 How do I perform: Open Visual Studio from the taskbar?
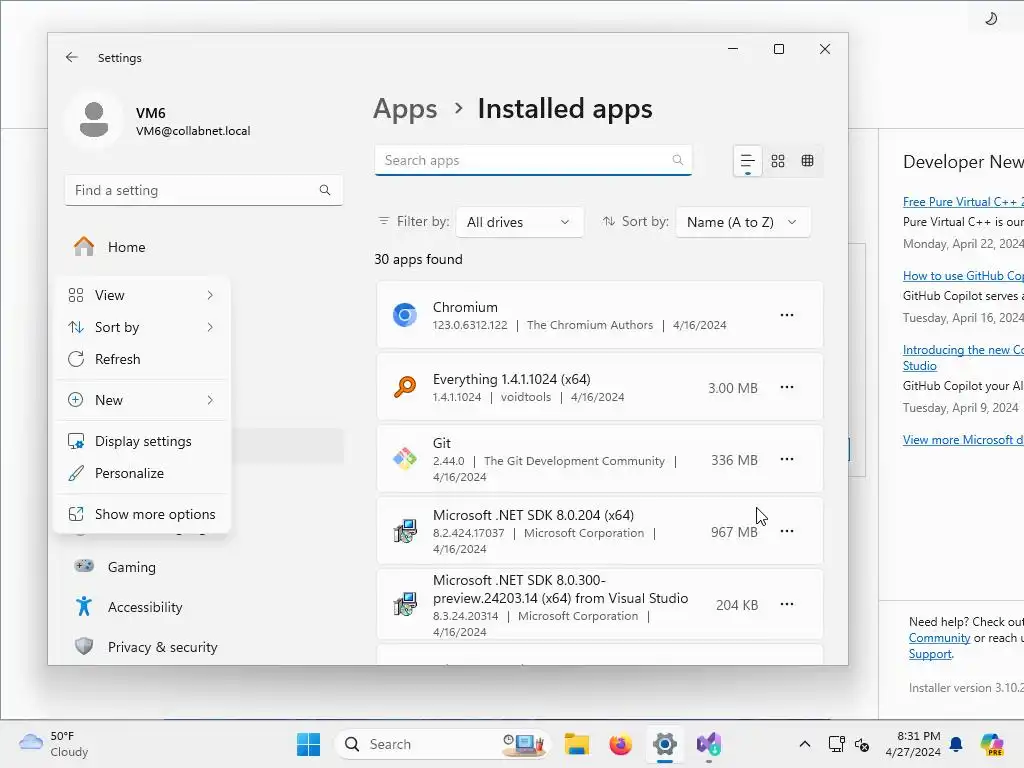(709, 744)
